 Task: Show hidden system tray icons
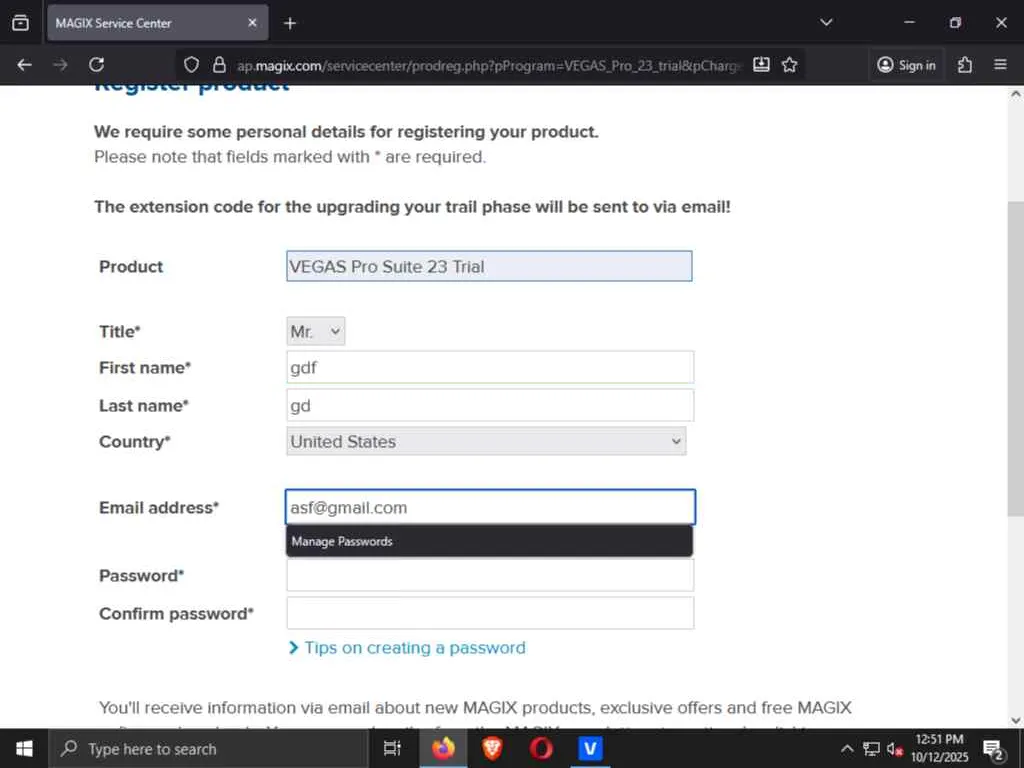click(846, 748)
